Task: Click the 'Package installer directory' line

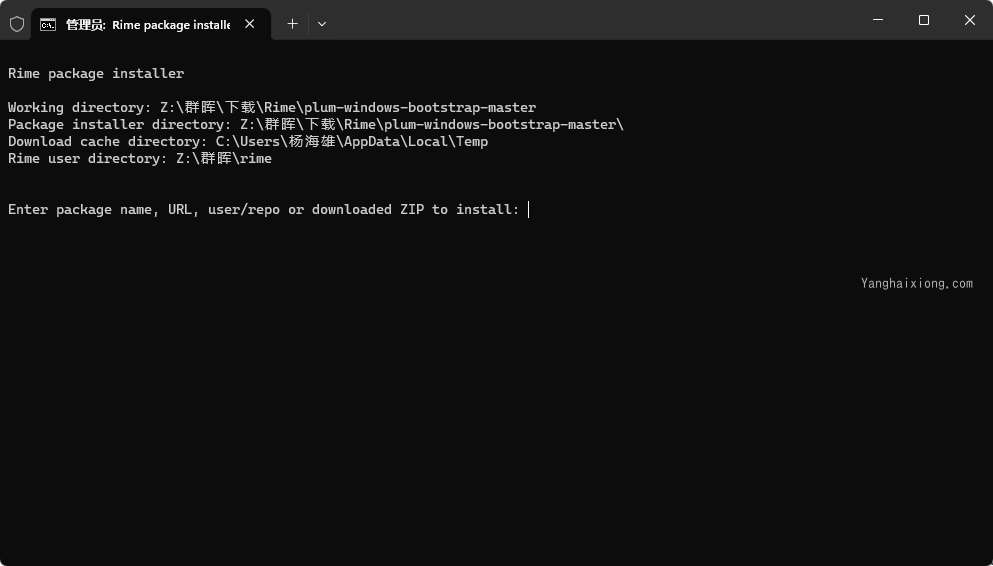Action: coord(315,124)
